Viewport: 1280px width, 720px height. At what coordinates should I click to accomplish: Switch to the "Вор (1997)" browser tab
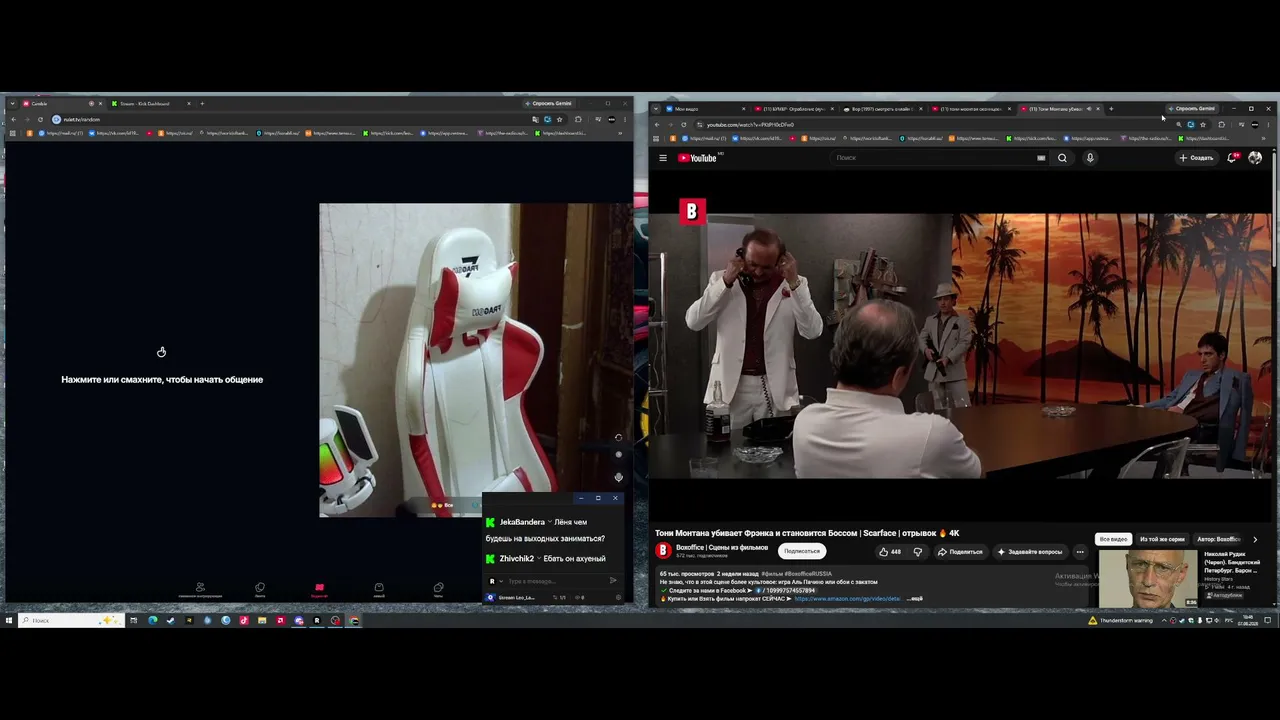coord(882,109)
